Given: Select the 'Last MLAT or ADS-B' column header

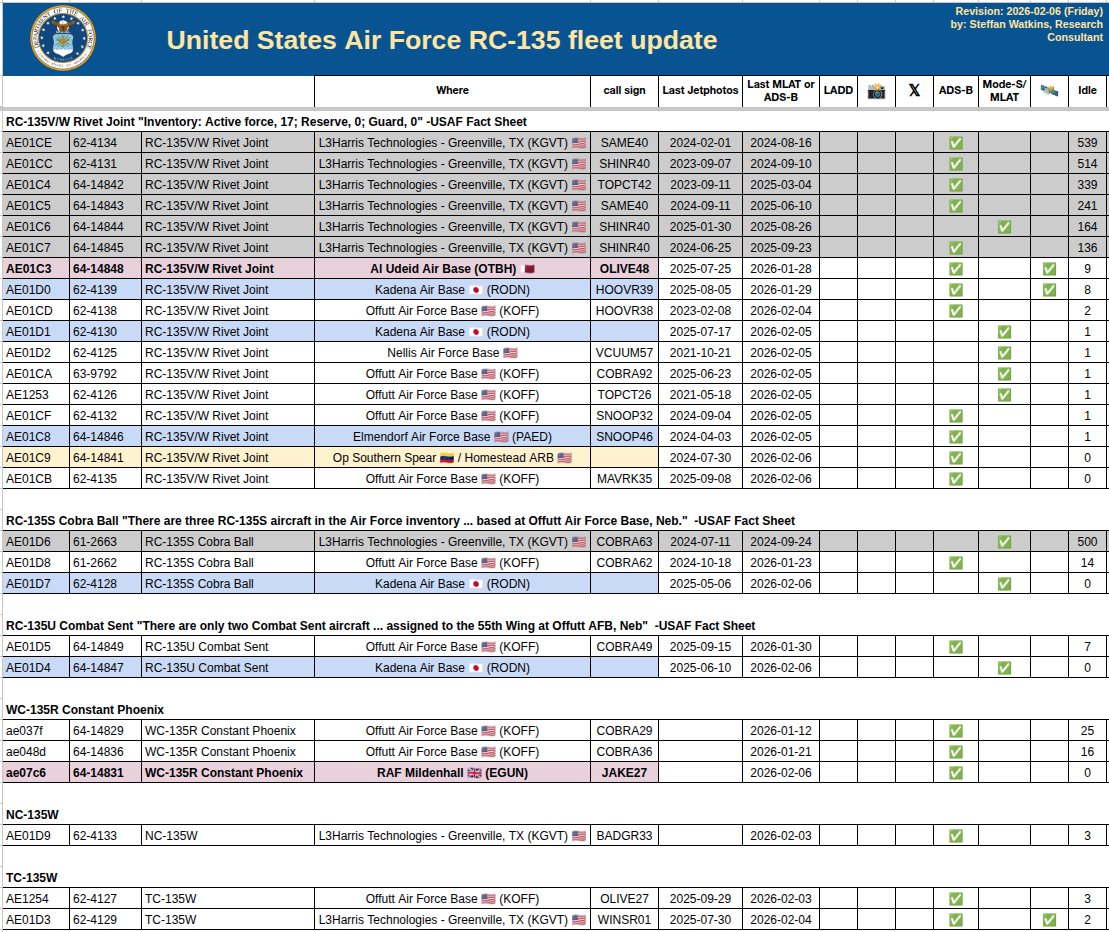Looking at the screenshot, I should [781, 91].
